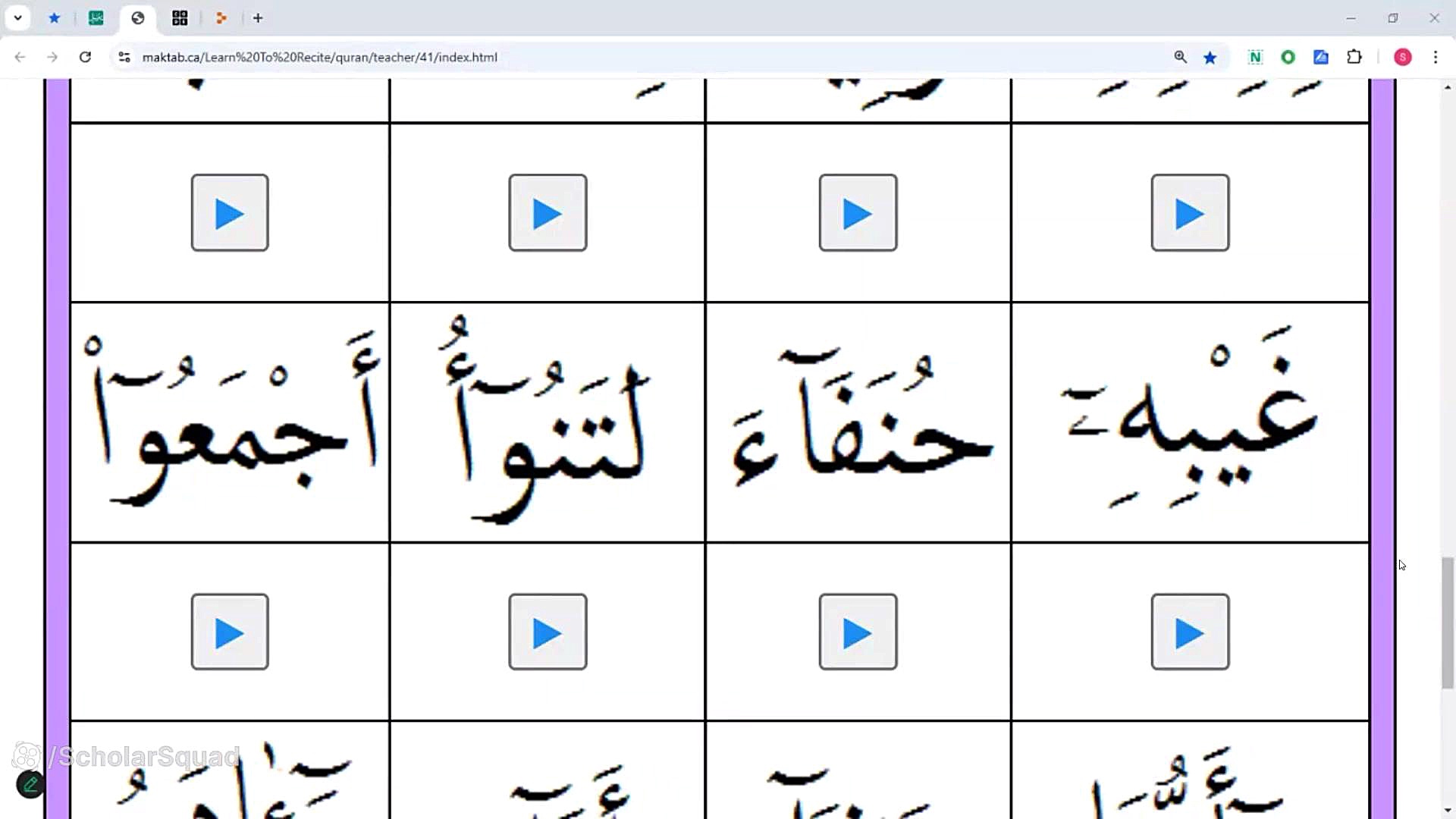This screenshot has width=1456, height=819.
Task: Open Chrome three-dot menu
Action: point(1436,57)
